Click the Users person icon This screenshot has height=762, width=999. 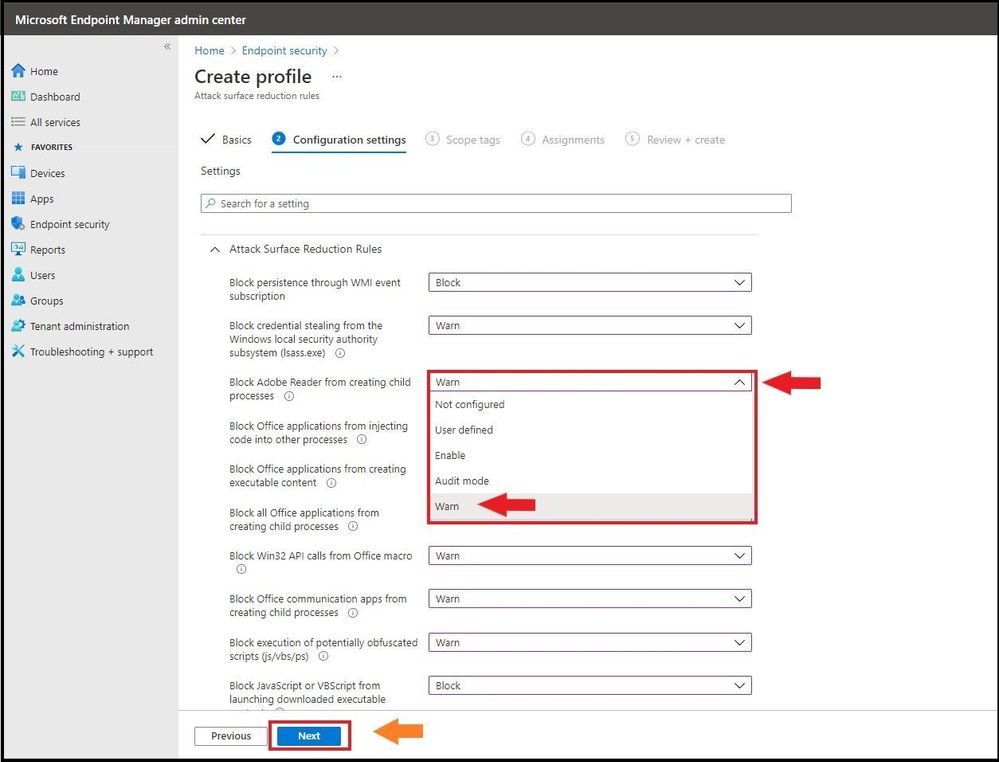point(18,275)
